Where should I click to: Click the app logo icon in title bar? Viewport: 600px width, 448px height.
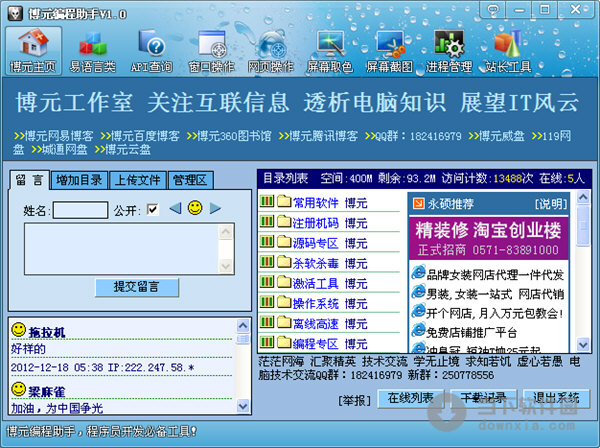15,13
